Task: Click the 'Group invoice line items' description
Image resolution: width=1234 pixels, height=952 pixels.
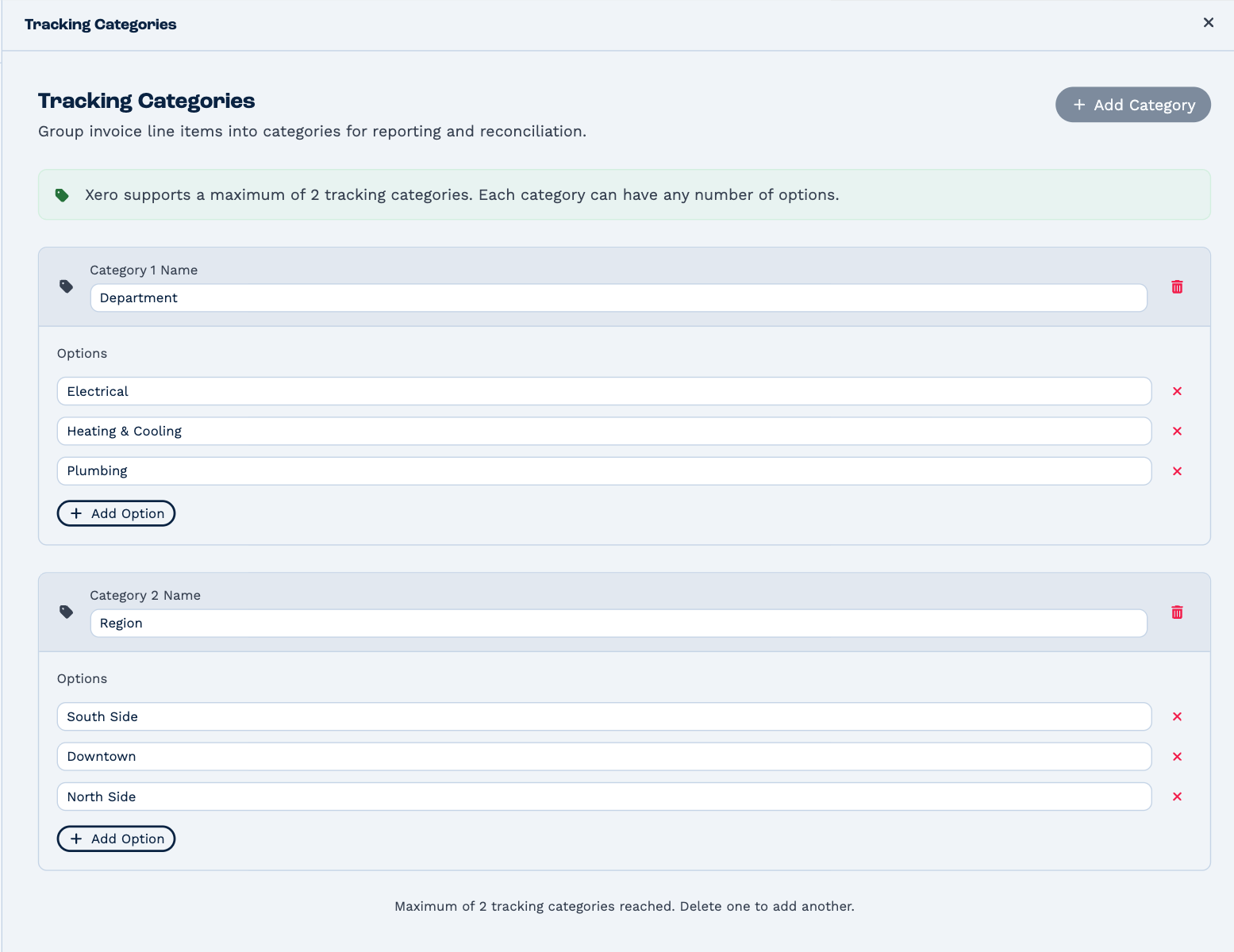Action: pyautogui.click(x=312, y=132)
